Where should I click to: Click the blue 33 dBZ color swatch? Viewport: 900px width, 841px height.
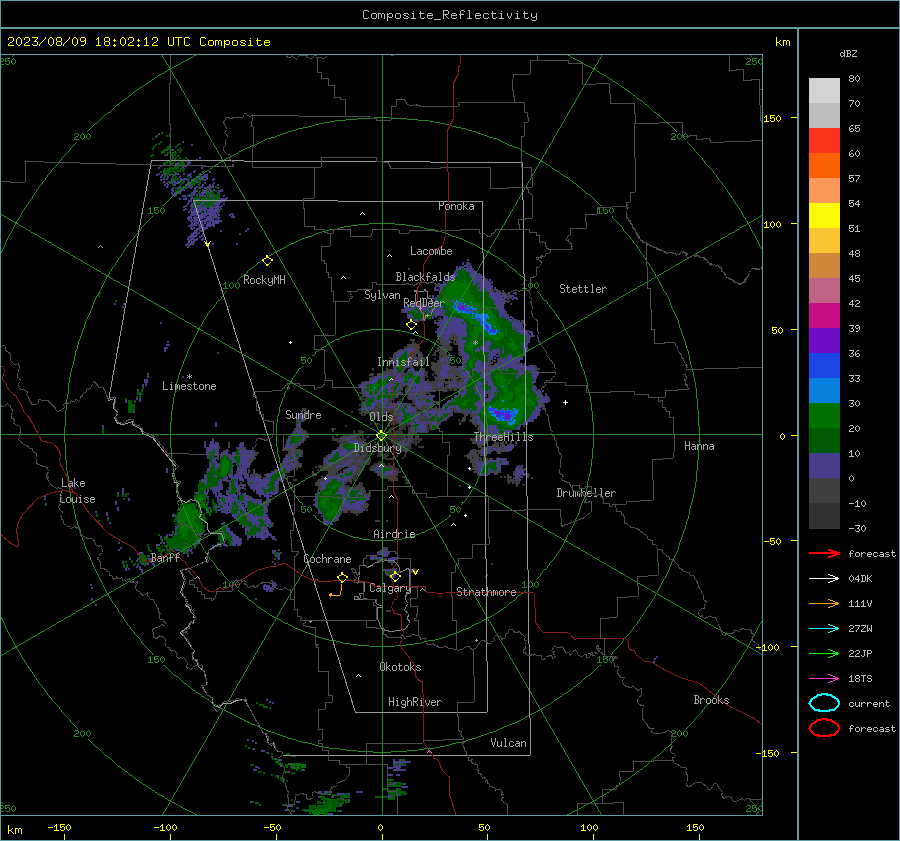pyautogui.click(x=824, y=366)
